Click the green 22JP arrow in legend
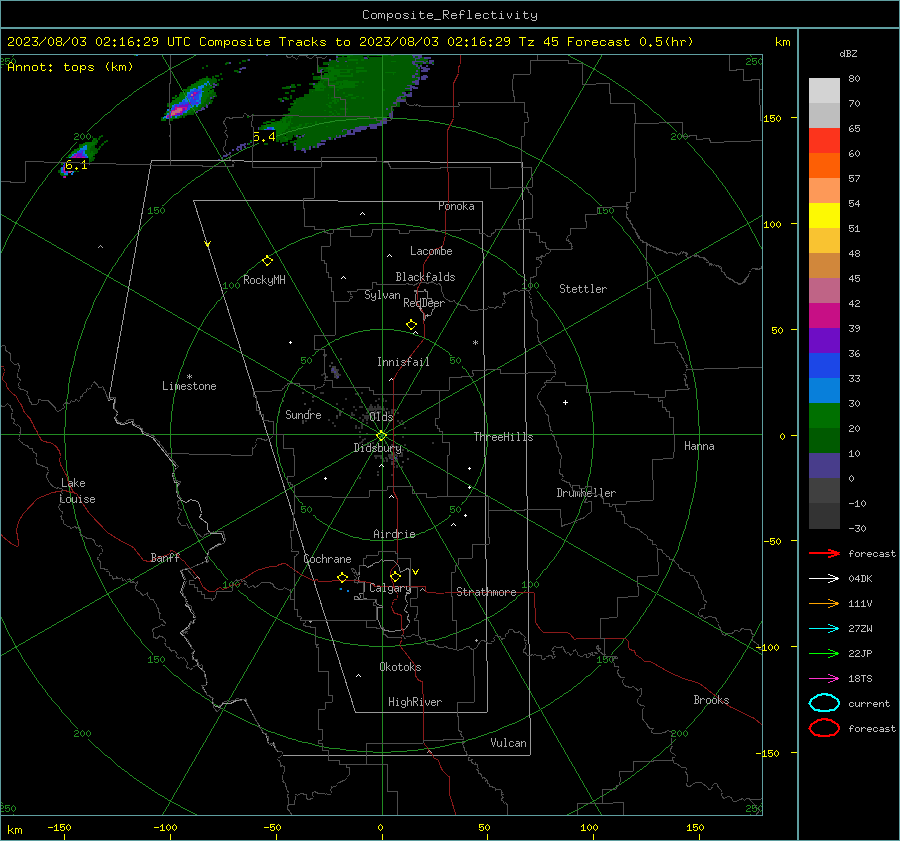The image size is (900, 841). [x=824, y=653]
